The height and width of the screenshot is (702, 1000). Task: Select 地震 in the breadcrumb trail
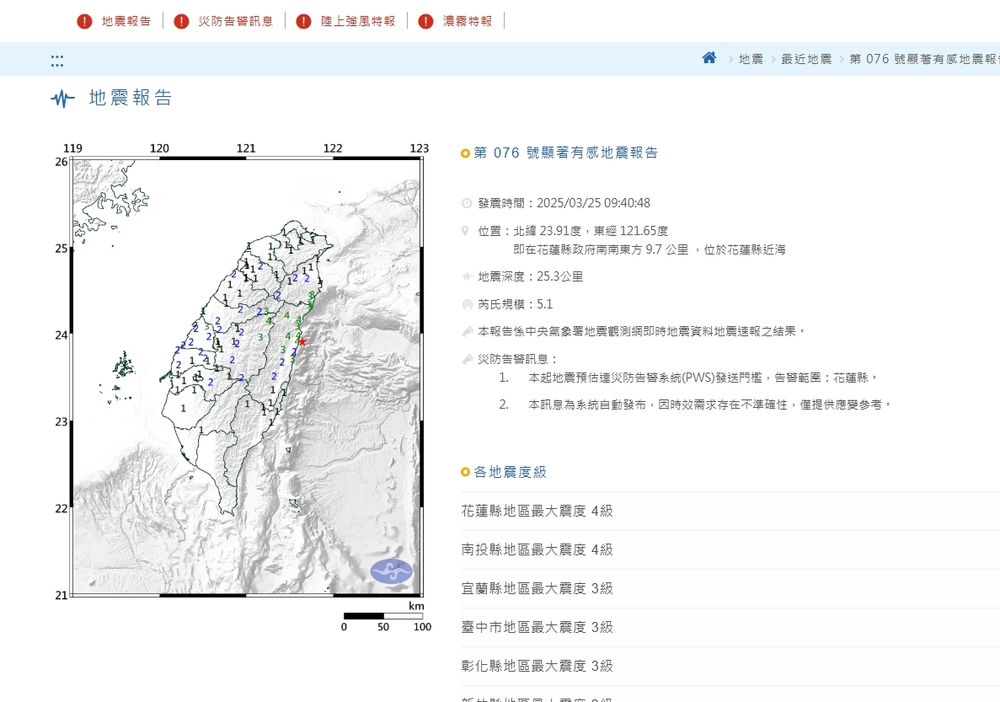click(750, 59)
